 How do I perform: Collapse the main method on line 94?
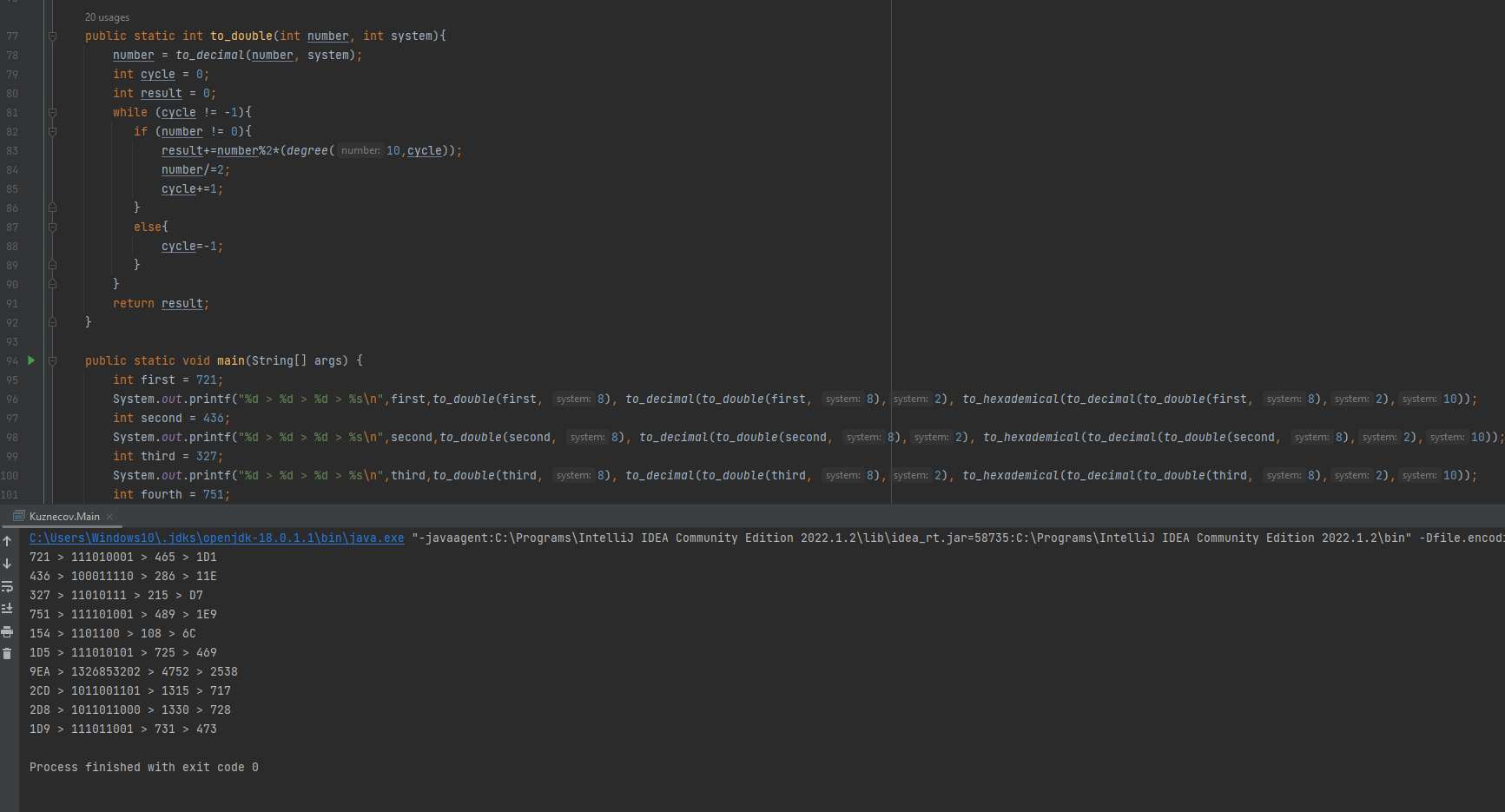(52, 360)
